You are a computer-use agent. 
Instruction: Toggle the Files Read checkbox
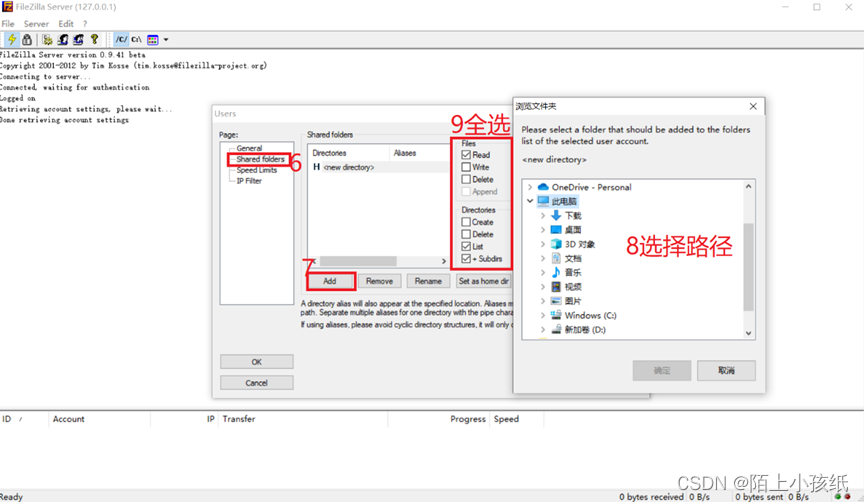click(x=466, y=155)
